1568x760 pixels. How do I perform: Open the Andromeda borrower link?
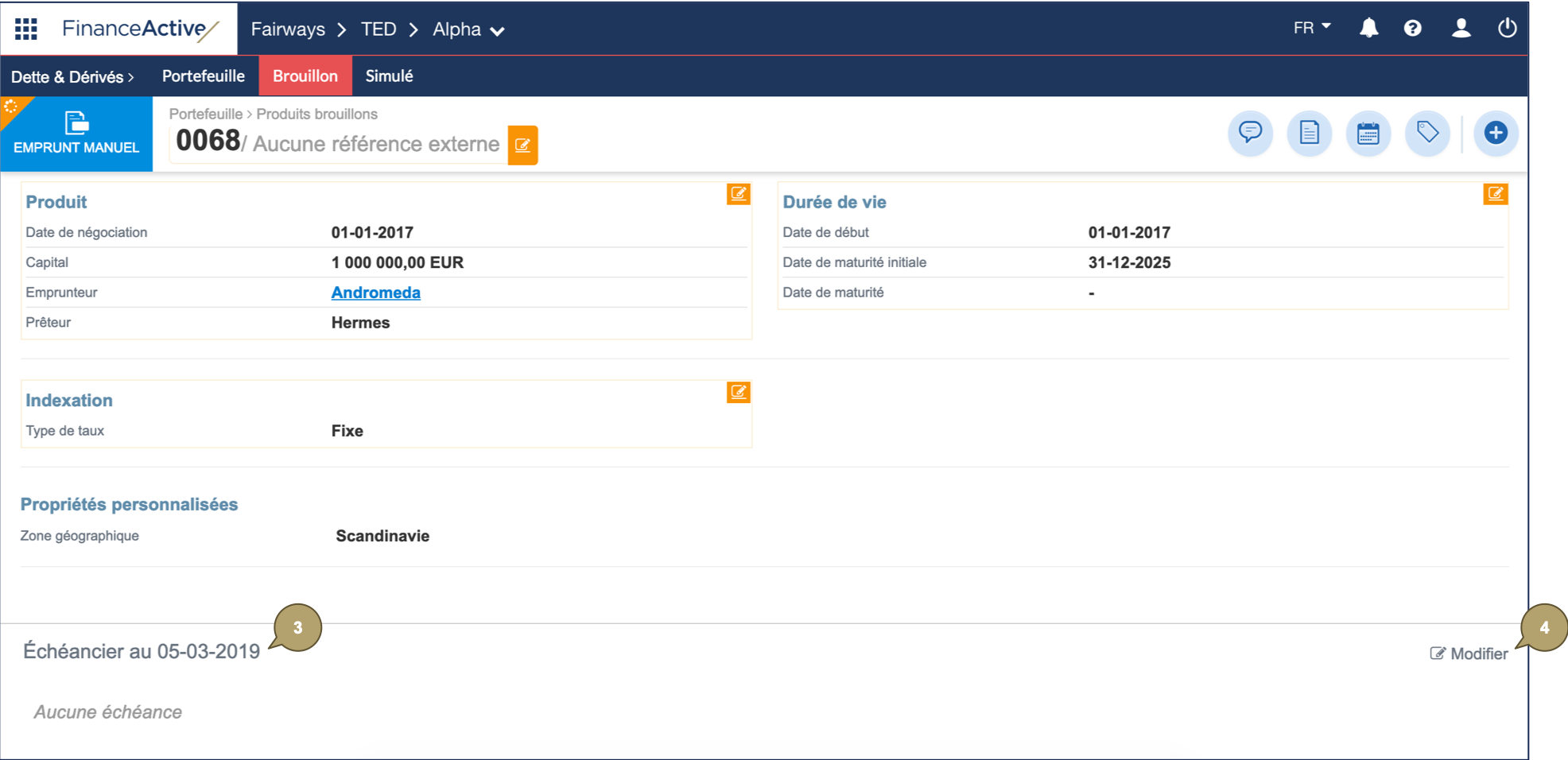(x=375, y=293)
